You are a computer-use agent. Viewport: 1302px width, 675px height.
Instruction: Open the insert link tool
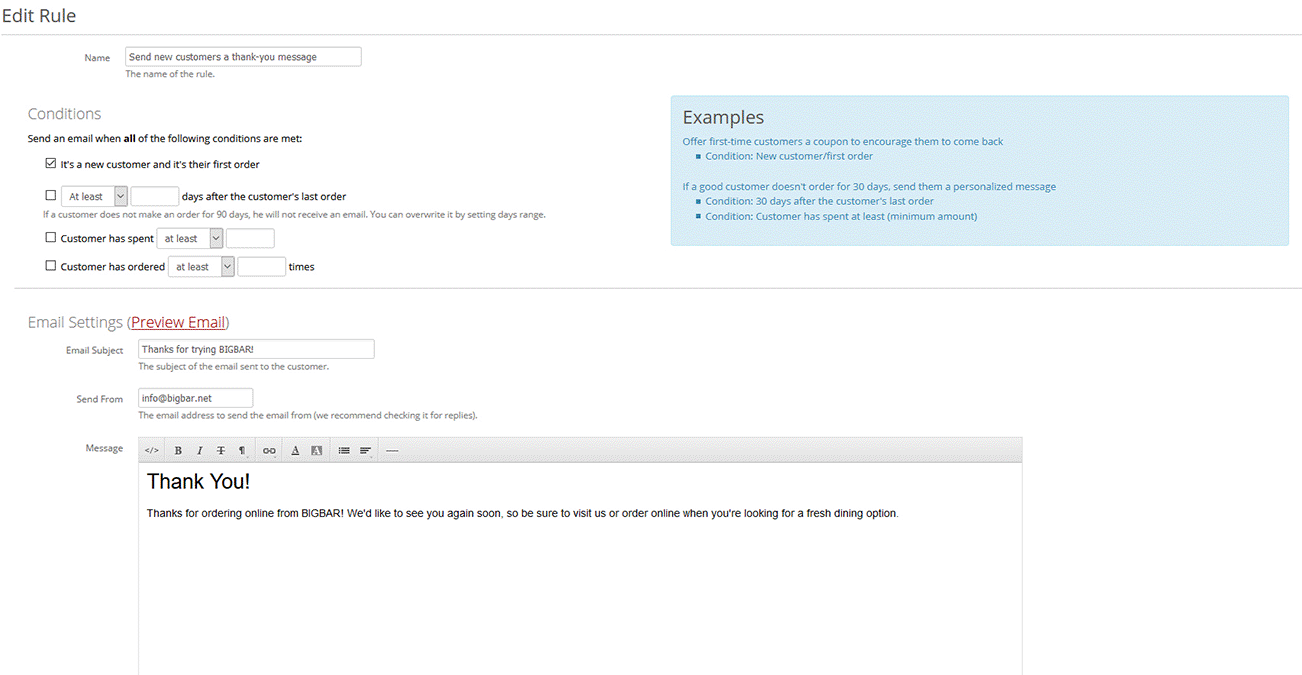tap(269, 450)
